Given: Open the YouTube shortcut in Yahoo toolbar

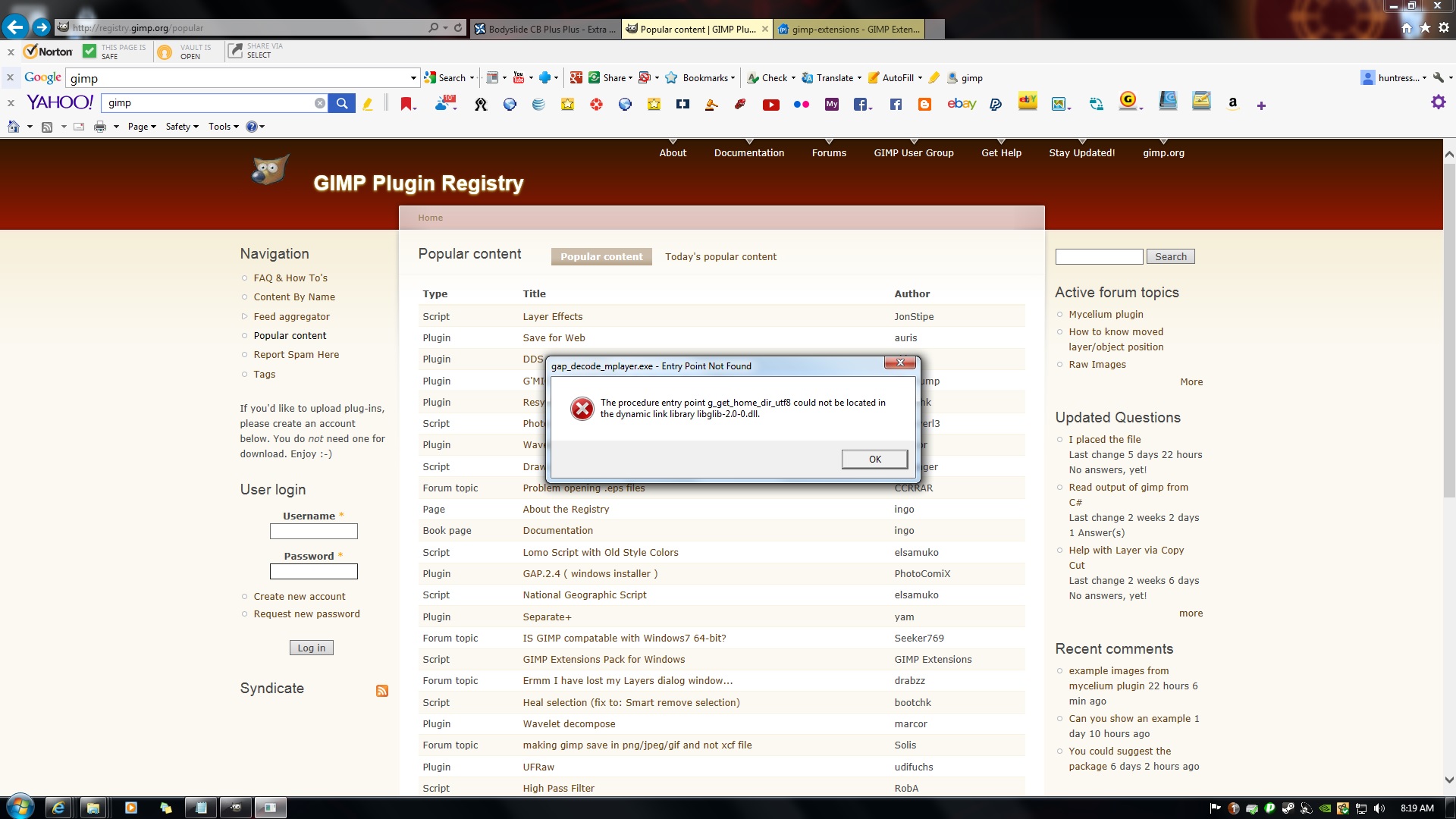Looking at the screenshot, I should (x=771, y=105).
